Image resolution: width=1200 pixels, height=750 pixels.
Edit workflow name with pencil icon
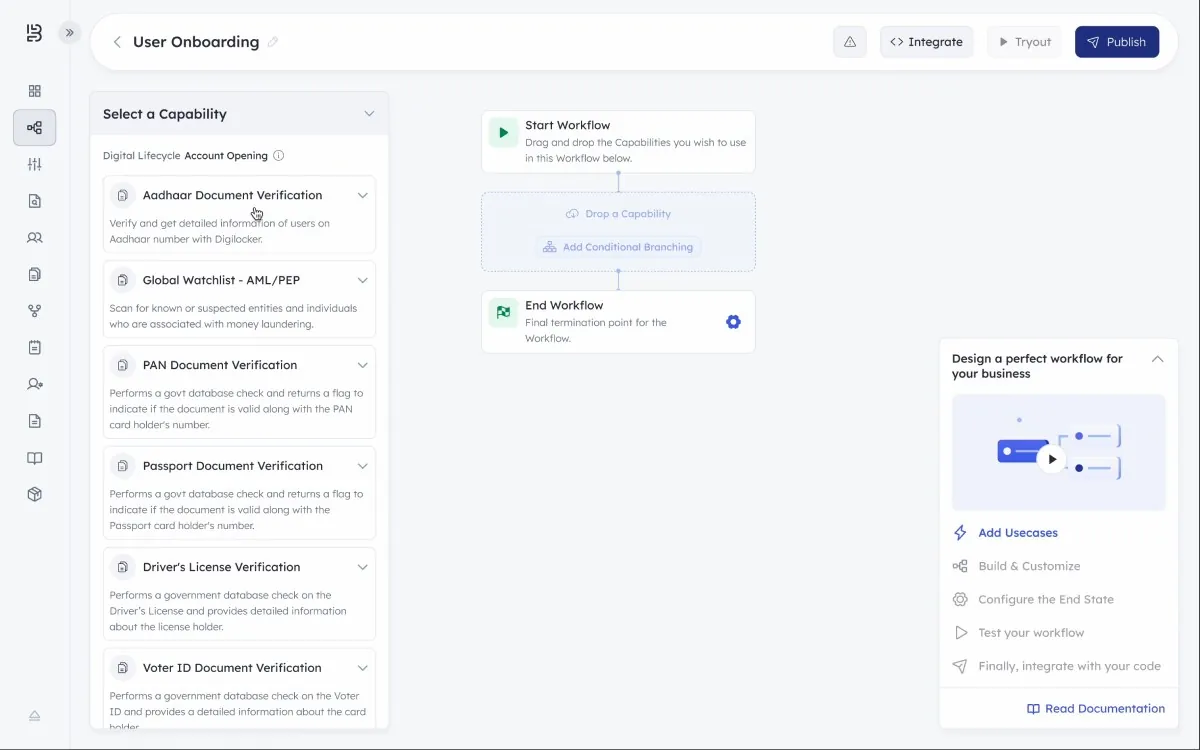(x=273, y=42)
